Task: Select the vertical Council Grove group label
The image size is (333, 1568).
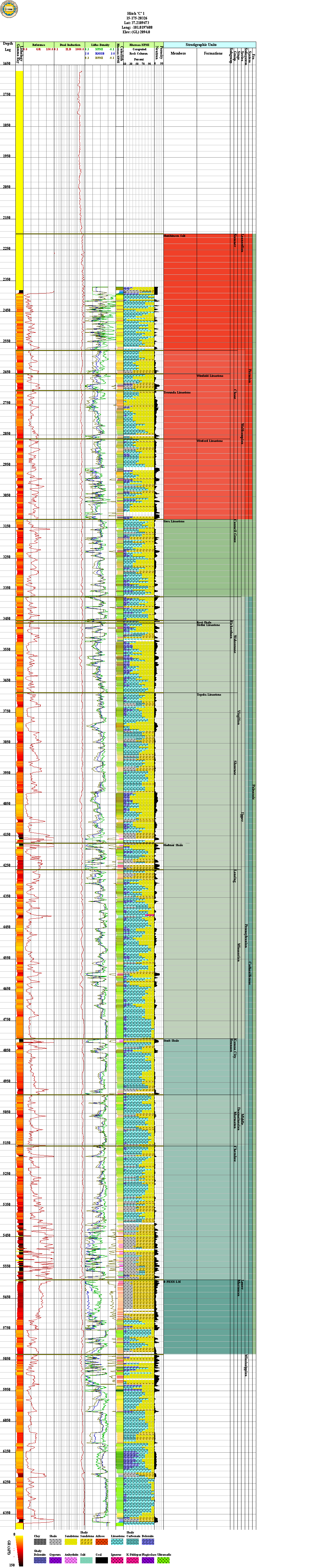Action: [x=235, y=531]
